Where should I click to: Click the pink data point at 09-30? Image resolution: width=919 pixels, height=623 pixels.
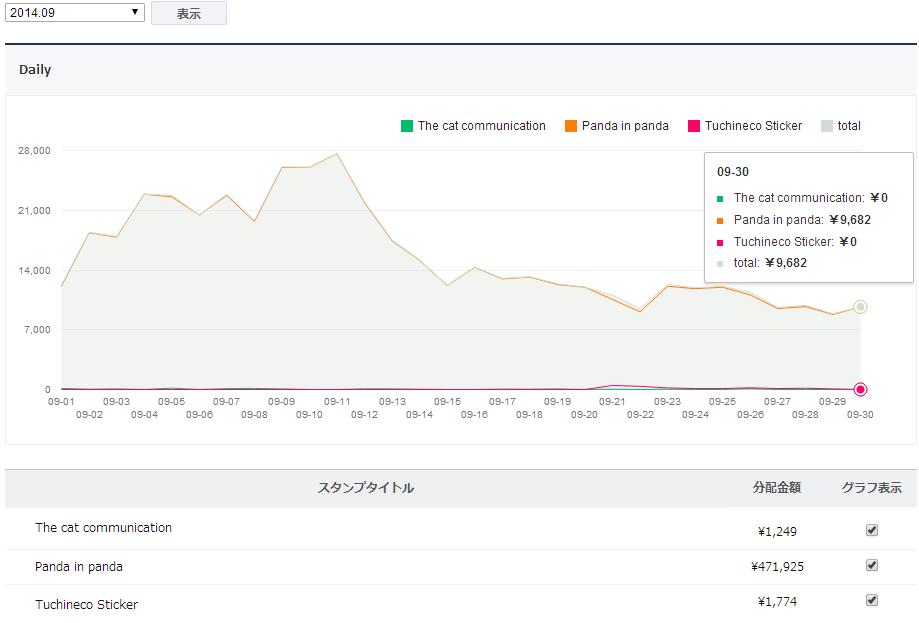tap(860, 389)
